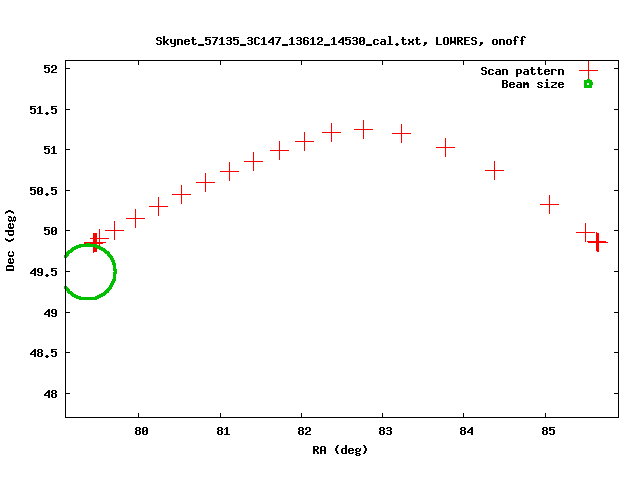Image resolution: width=640 pixels, height=480 pixels.
Task: Click the scan marker near RA 79.7, Dec 50
Action: click(115, 230)
